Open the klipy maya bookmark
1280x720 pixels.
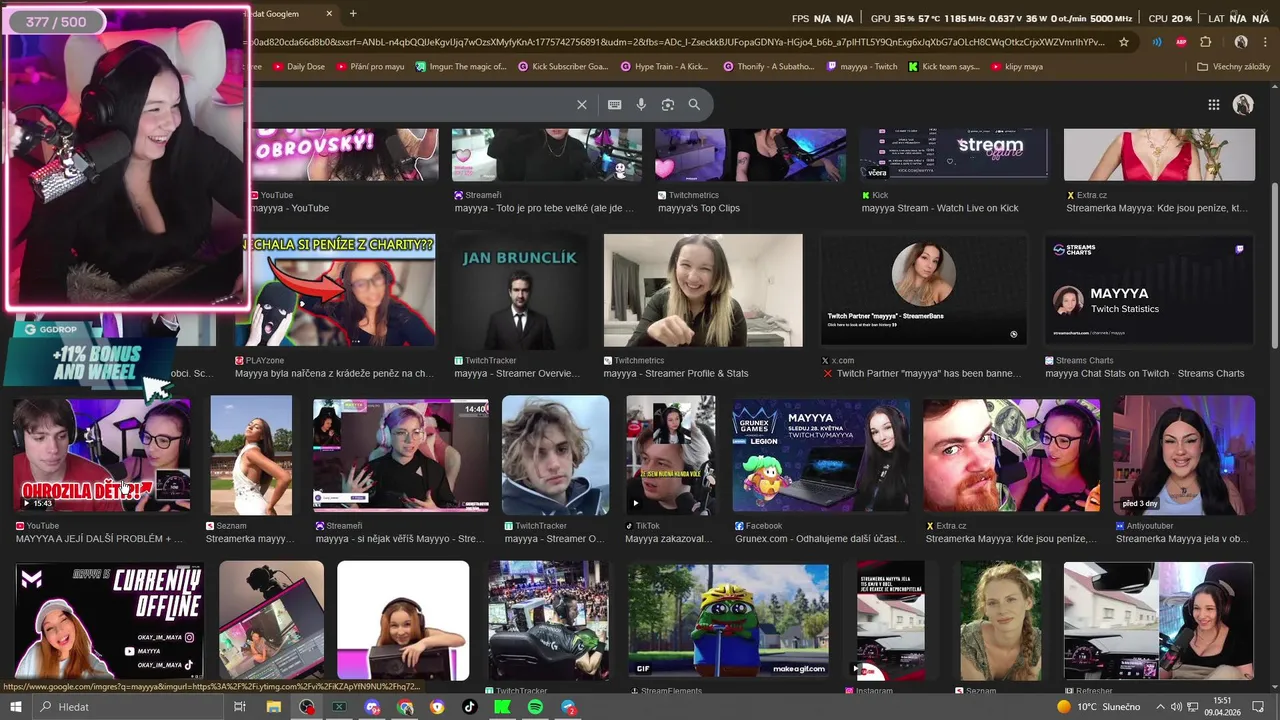point(1017,67)
